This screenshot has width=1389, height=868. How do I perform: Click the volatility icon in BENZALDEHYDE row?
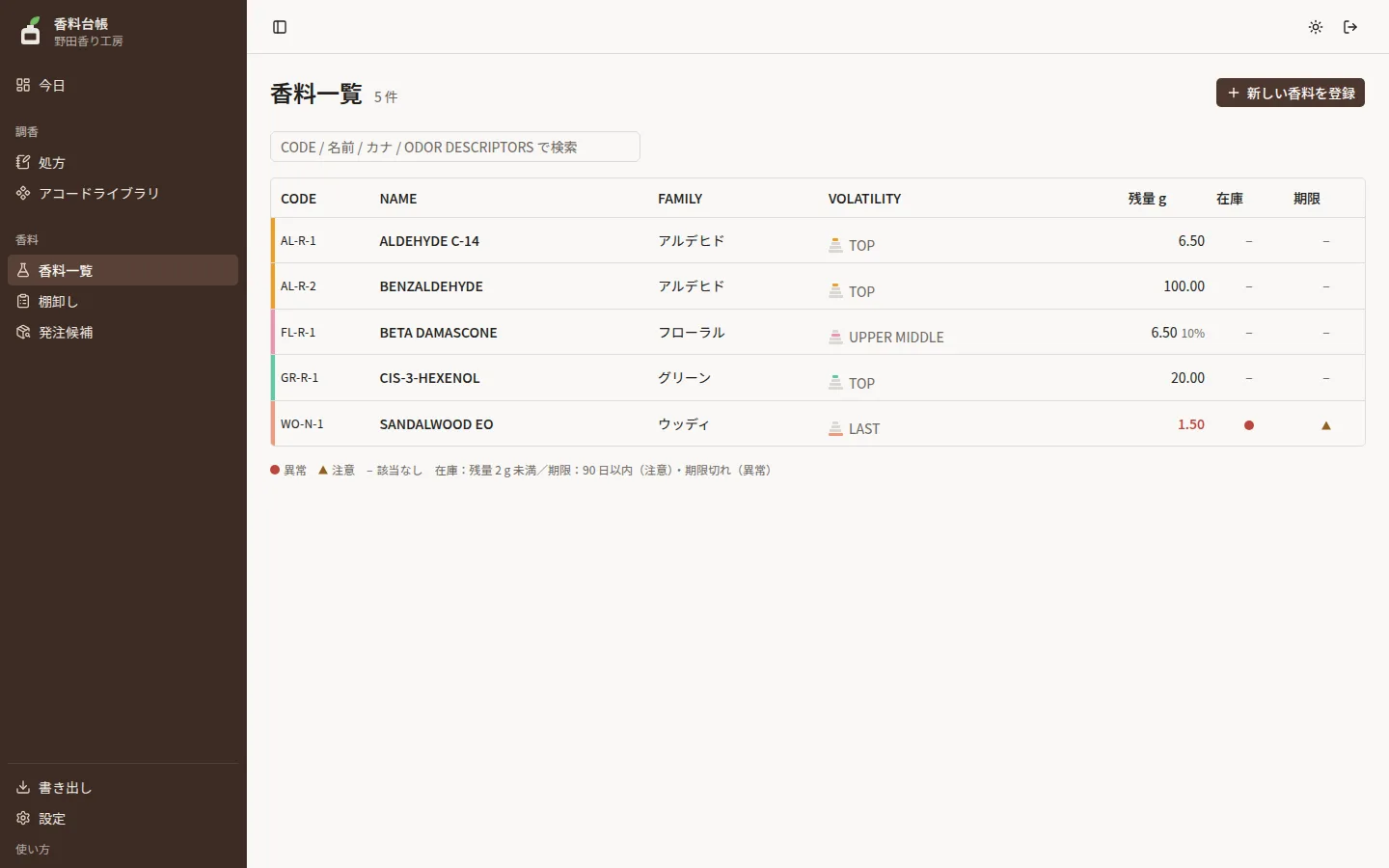click(835, 290)
